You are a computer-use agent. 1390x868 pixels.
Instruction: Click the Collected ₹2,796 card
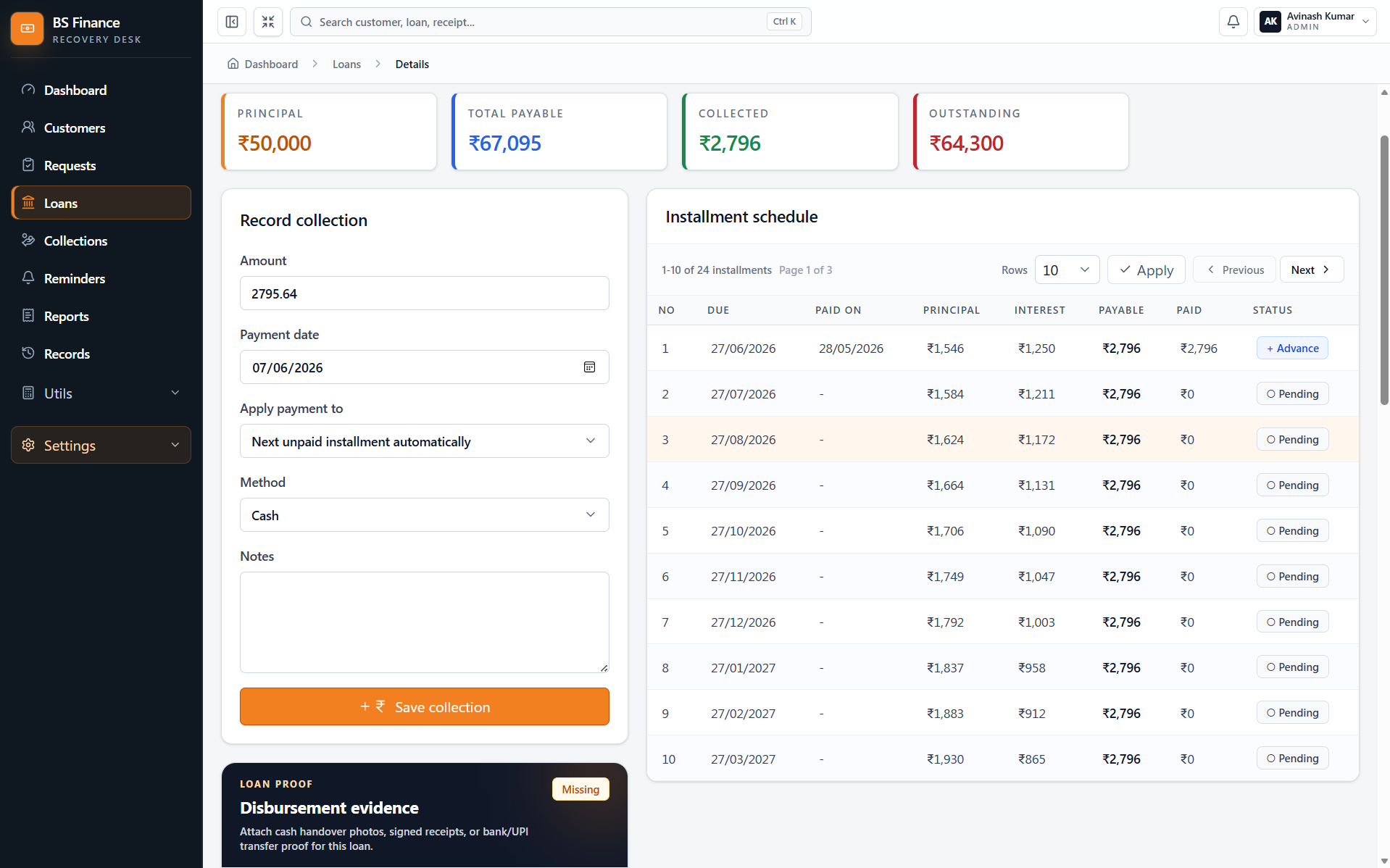(x=790, y=131)
